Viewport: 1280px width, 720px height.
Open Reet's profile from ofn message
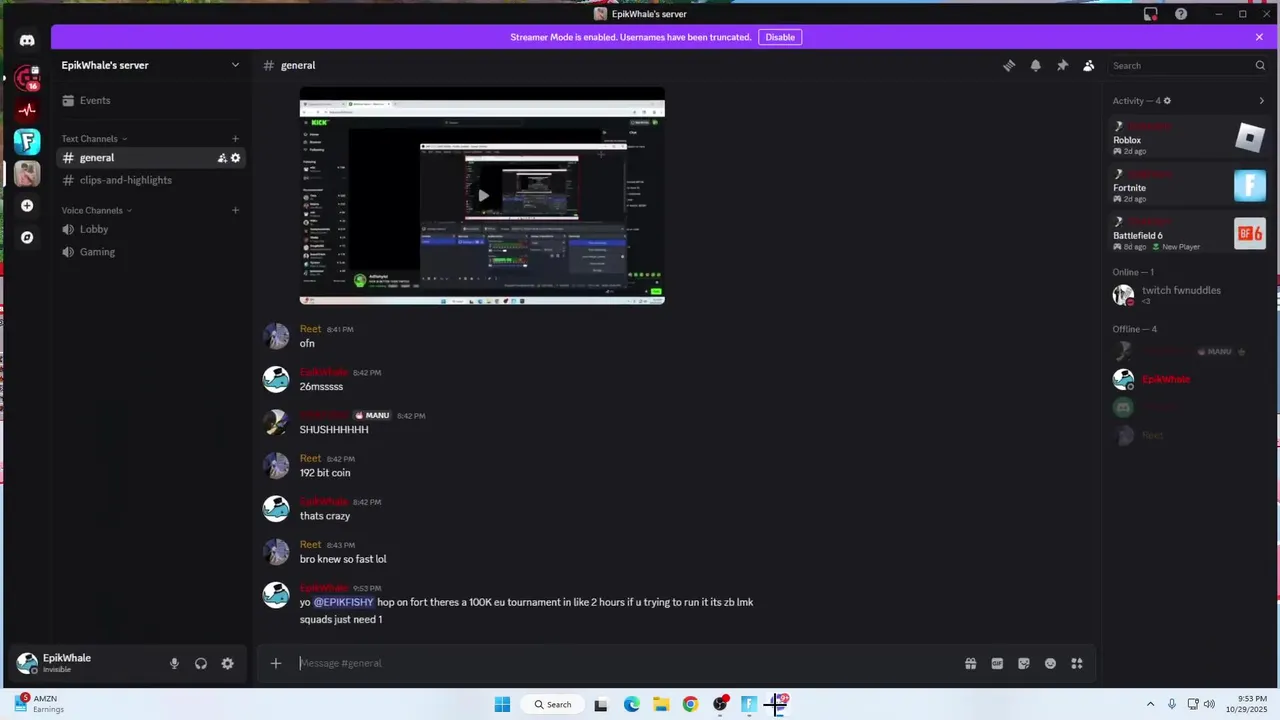tap(310, 329)
